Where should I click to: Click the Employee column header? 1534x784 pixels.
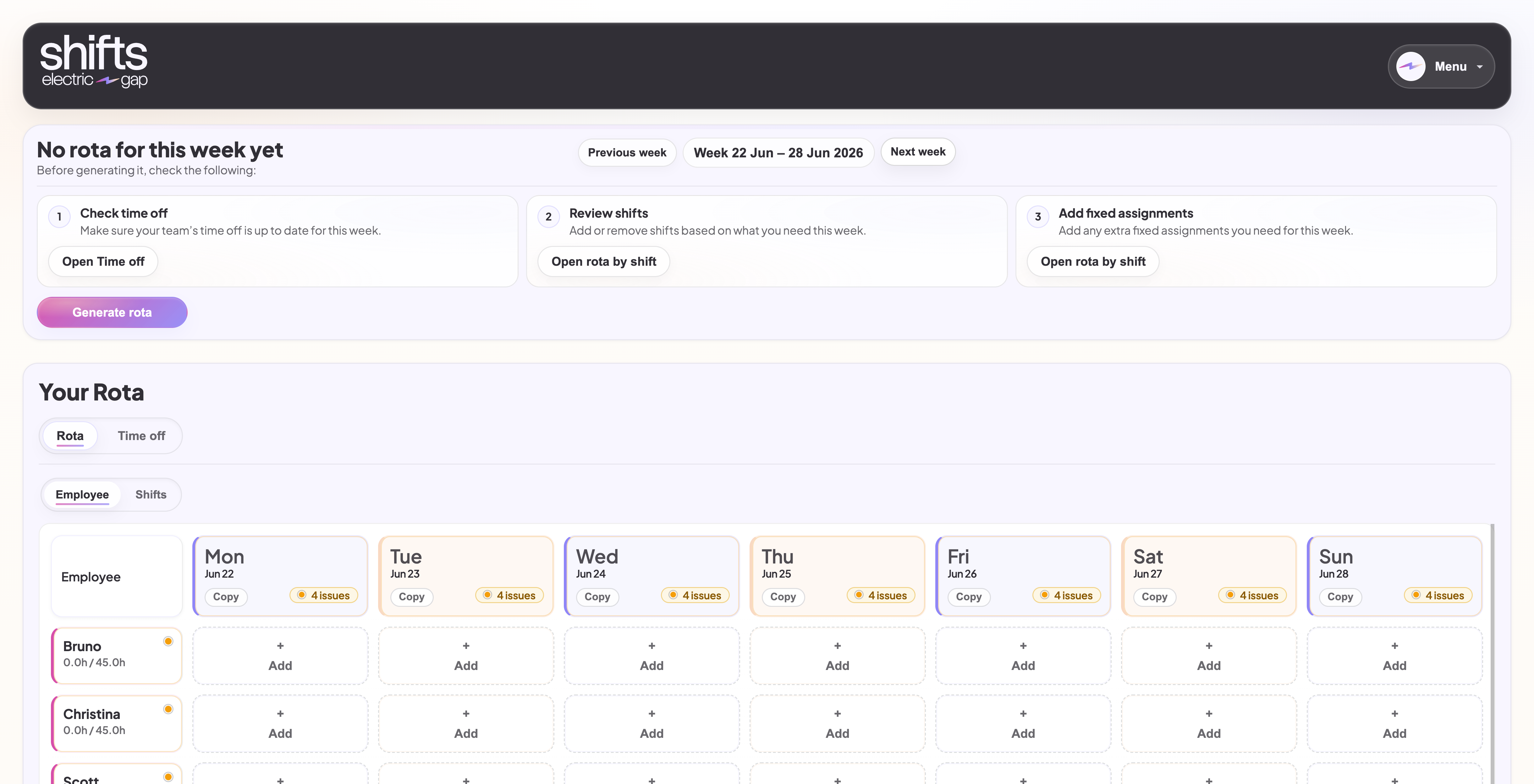coord(117,576)
